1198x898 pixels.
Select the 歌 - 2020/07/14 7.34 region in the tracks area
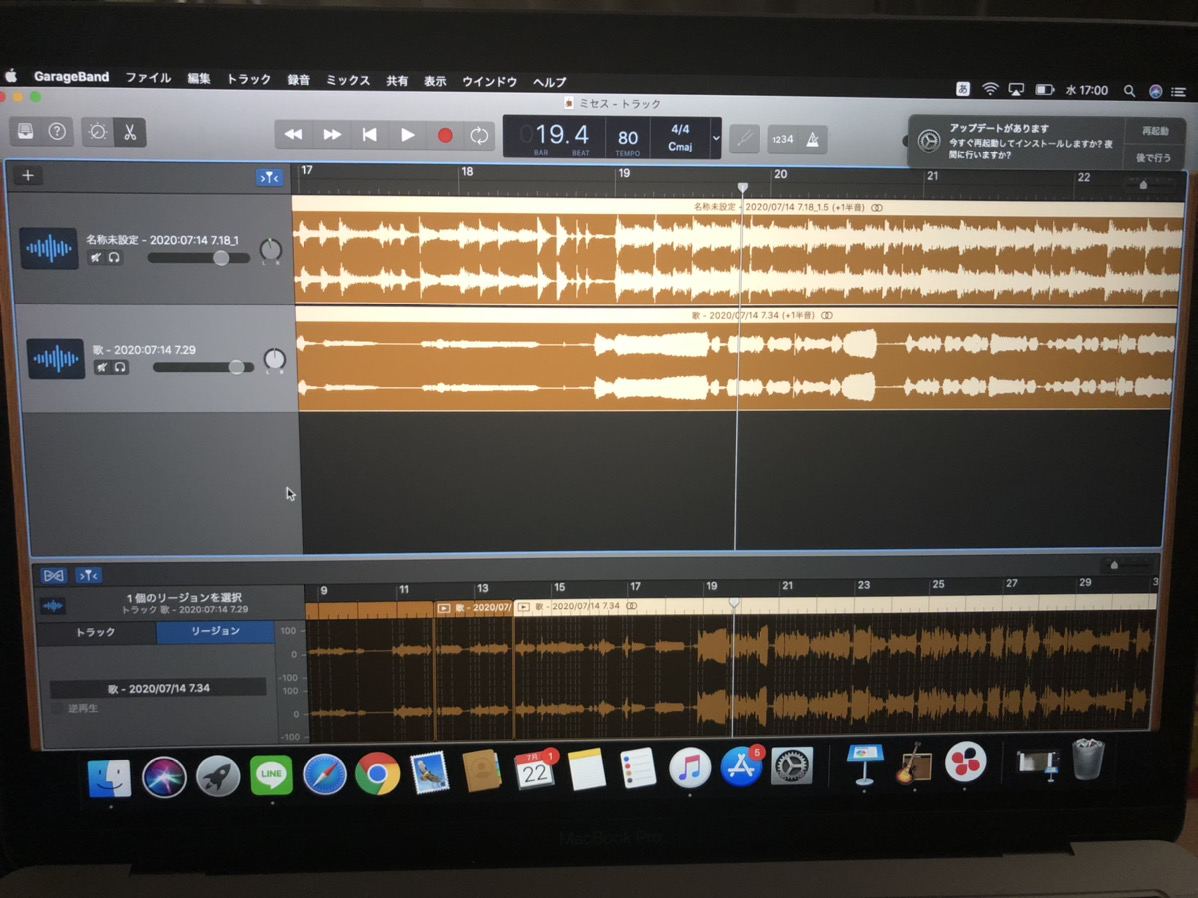pyautogui.click(x=737, y=359)
